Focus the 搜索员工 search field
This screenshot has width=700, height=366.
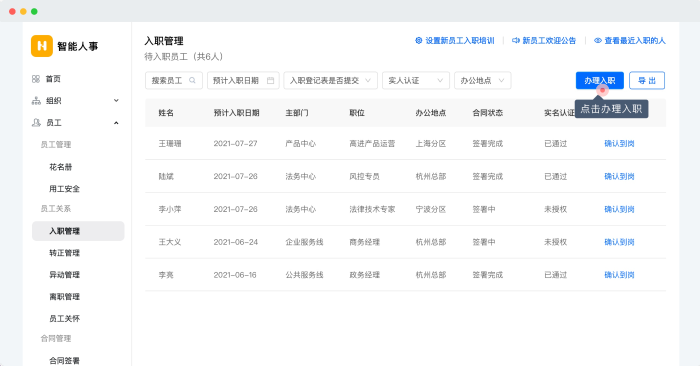174,80
